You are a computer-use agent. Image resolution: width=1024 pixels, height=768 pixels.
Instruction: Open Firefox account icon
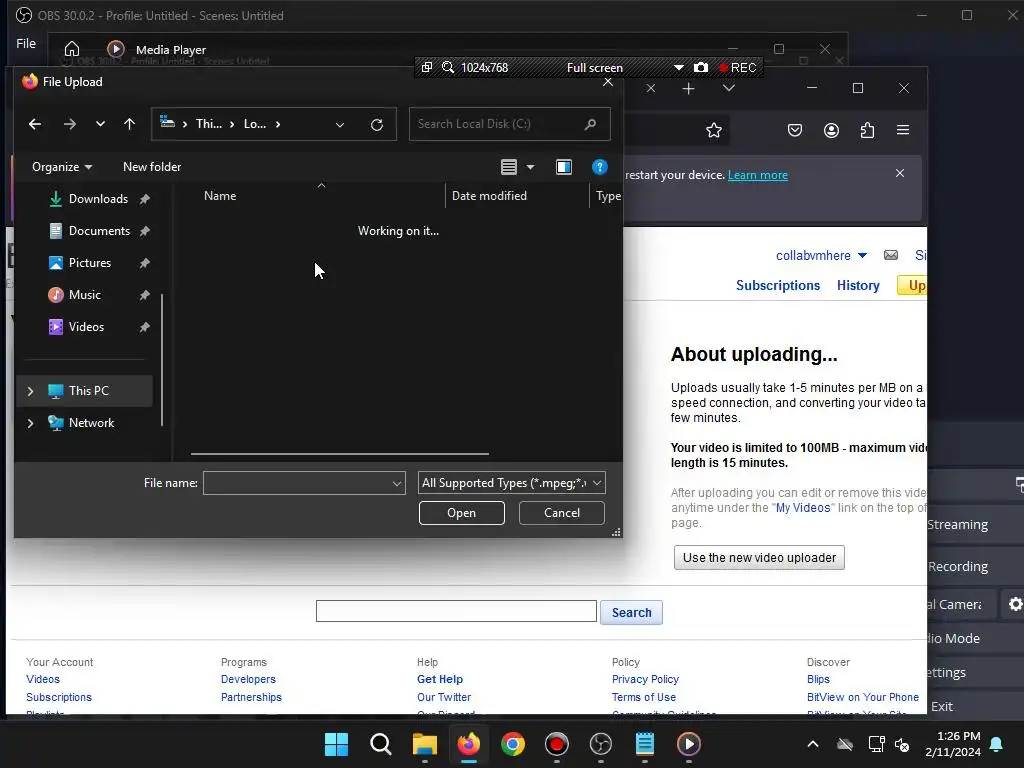831,130
